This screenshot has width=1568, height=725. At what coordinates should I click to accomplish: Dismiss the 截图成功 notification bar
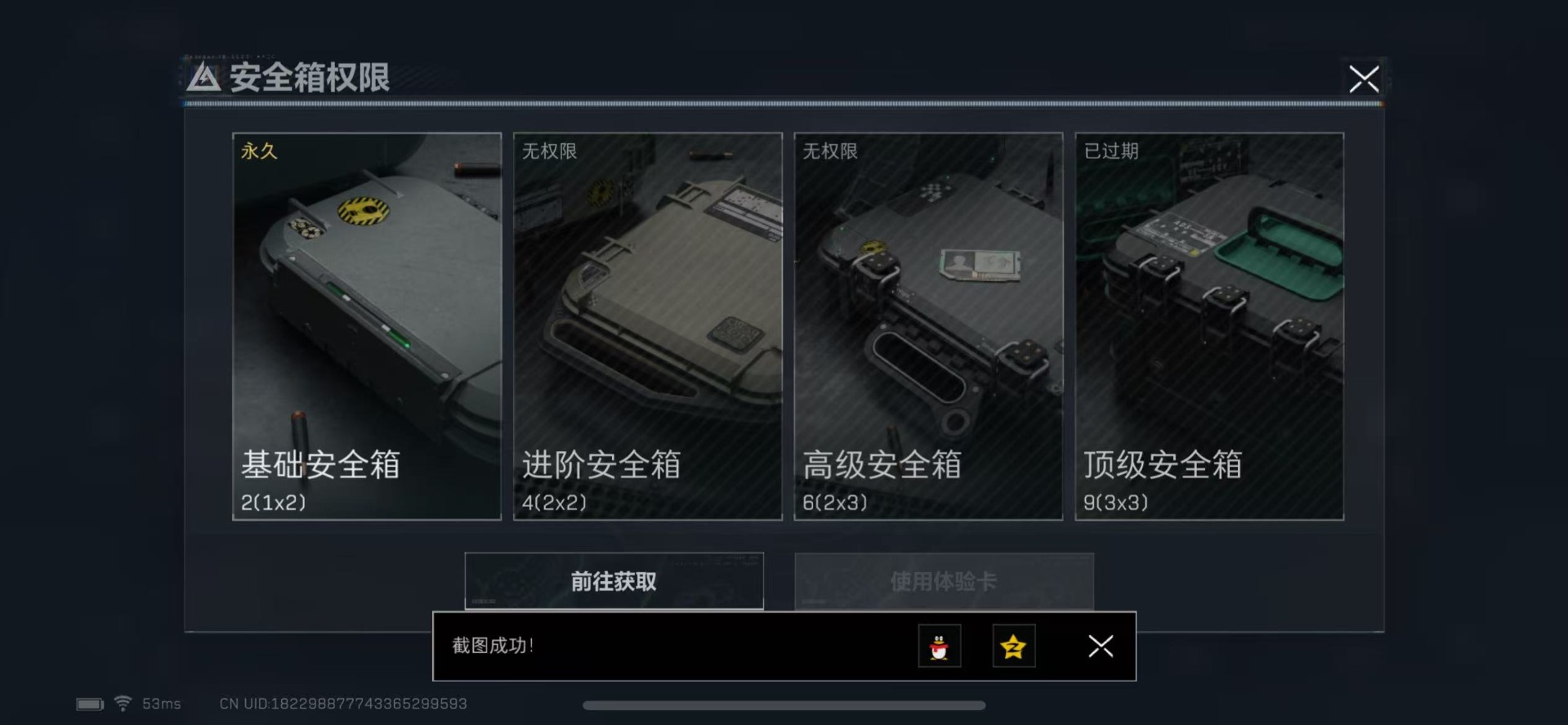pyautogui.click(x=1101, y=646)
